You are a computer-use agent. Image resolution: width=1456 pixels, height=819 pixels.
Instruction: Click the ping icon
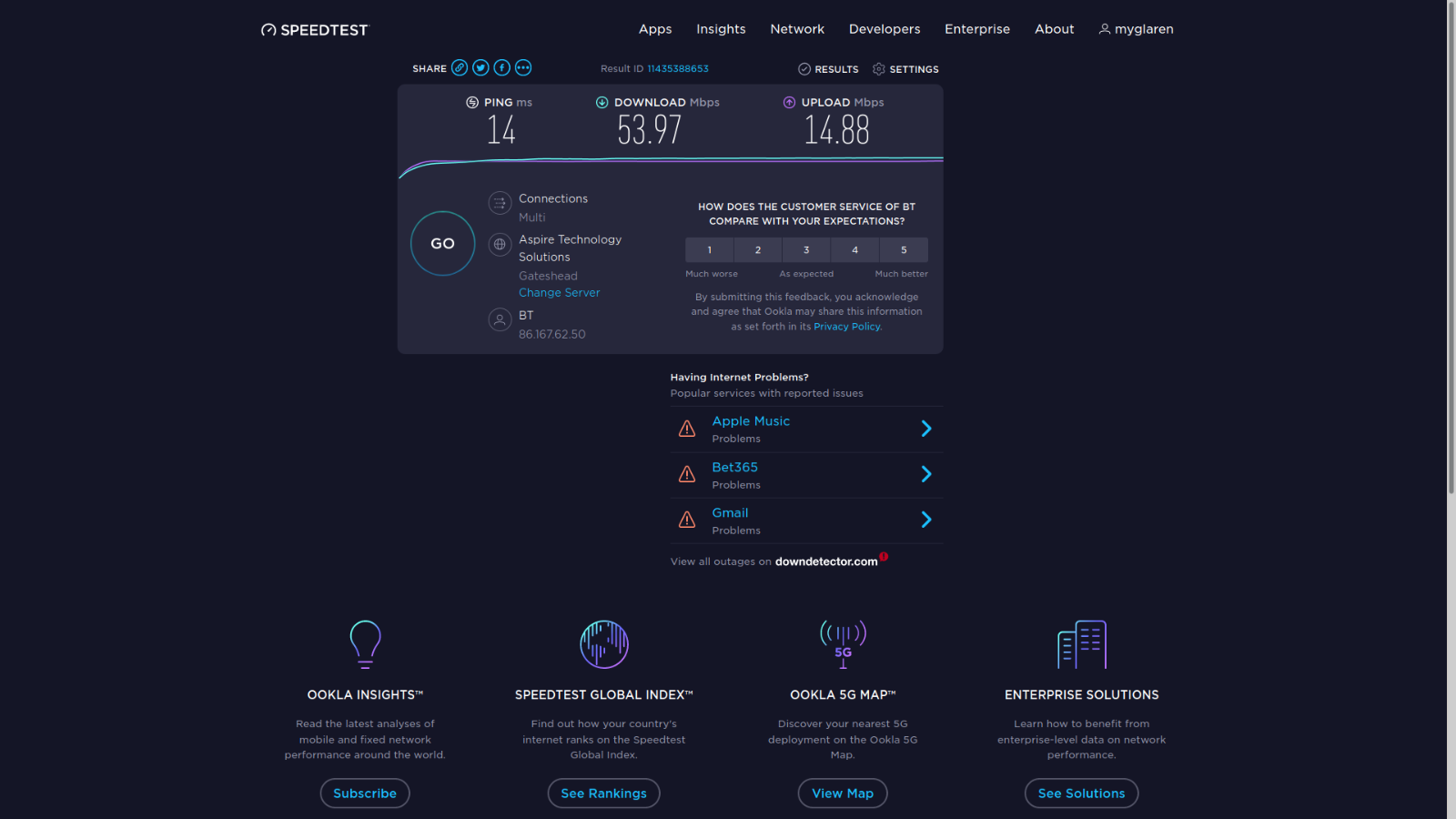pos(472,103)
